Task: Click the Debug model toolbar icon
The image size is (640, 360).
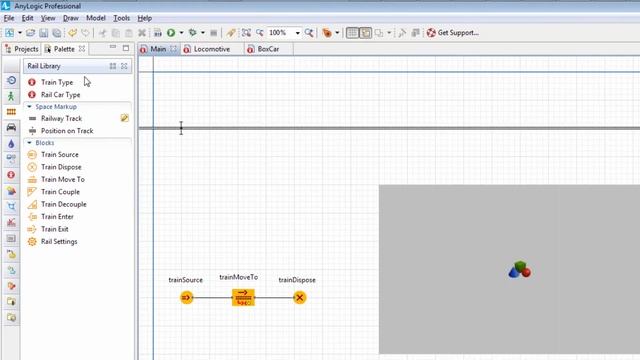Action: [x=192, y=33]
